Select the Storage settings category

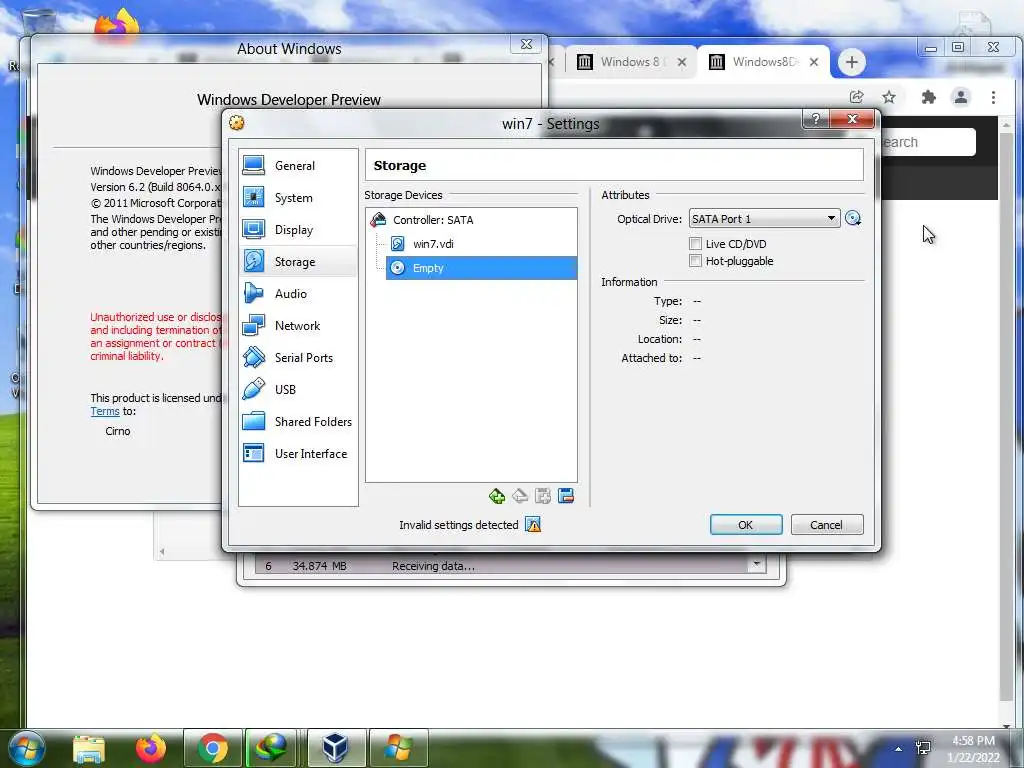pyautogui.click(x=298, y=262)
